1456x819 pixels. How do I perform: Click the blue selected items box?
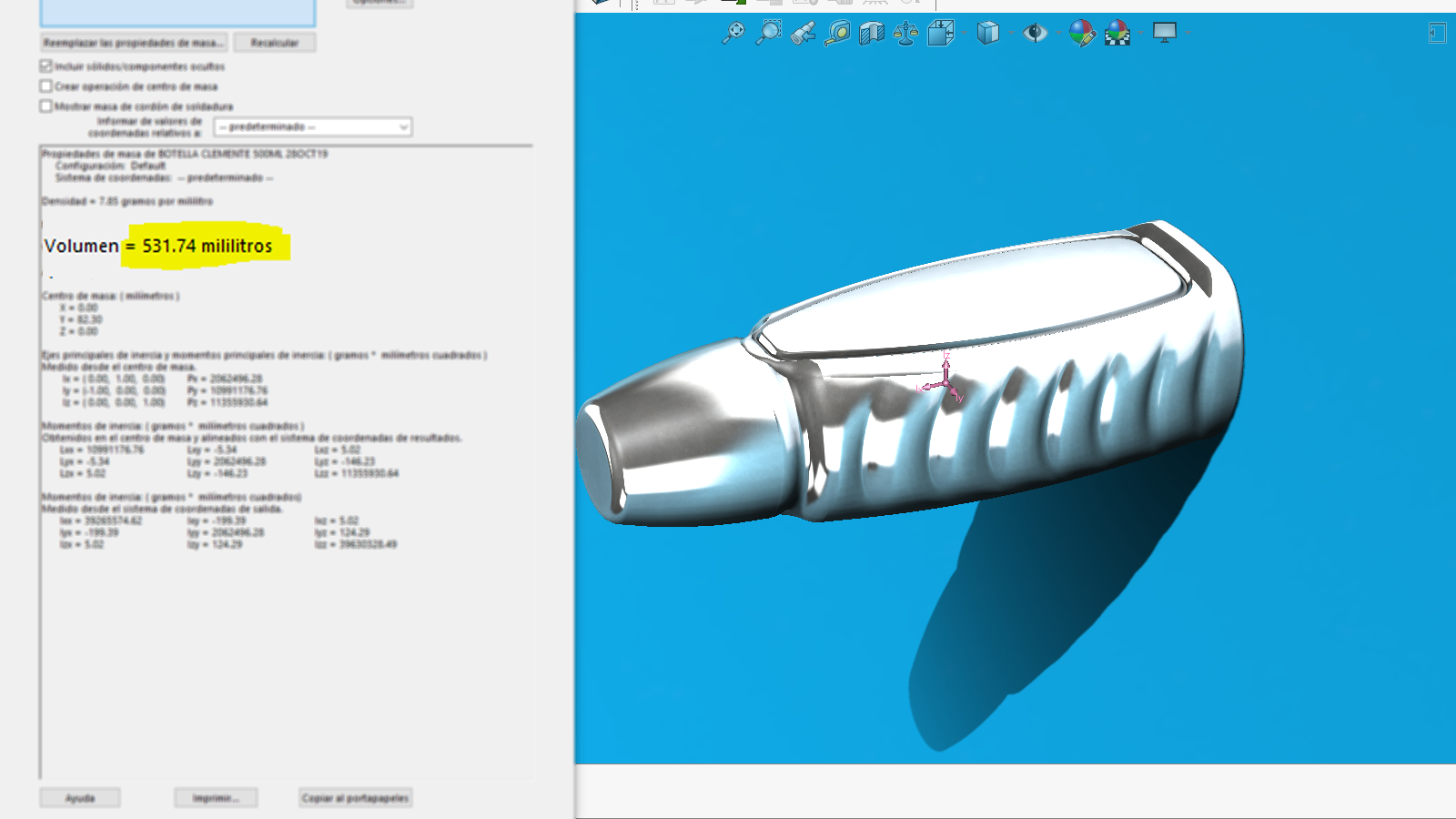click(177, 12)
